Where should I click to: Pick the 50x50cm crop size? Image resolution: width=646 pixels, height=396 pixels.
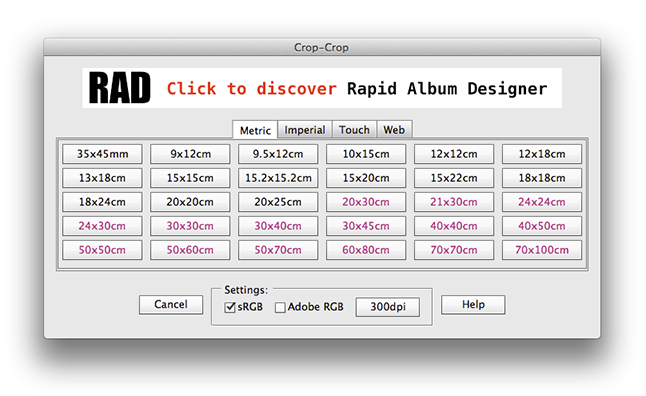[102, 250]
